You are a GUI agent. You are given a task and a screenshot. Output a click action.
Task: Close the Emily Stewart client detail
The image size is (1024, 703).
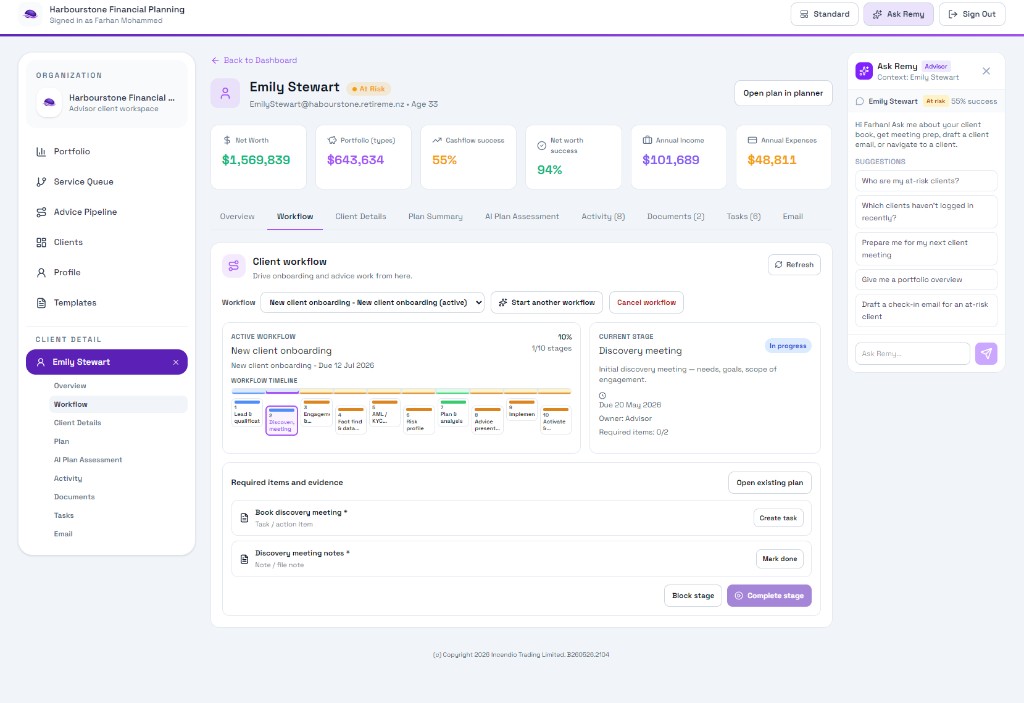[x=176, y=362]
